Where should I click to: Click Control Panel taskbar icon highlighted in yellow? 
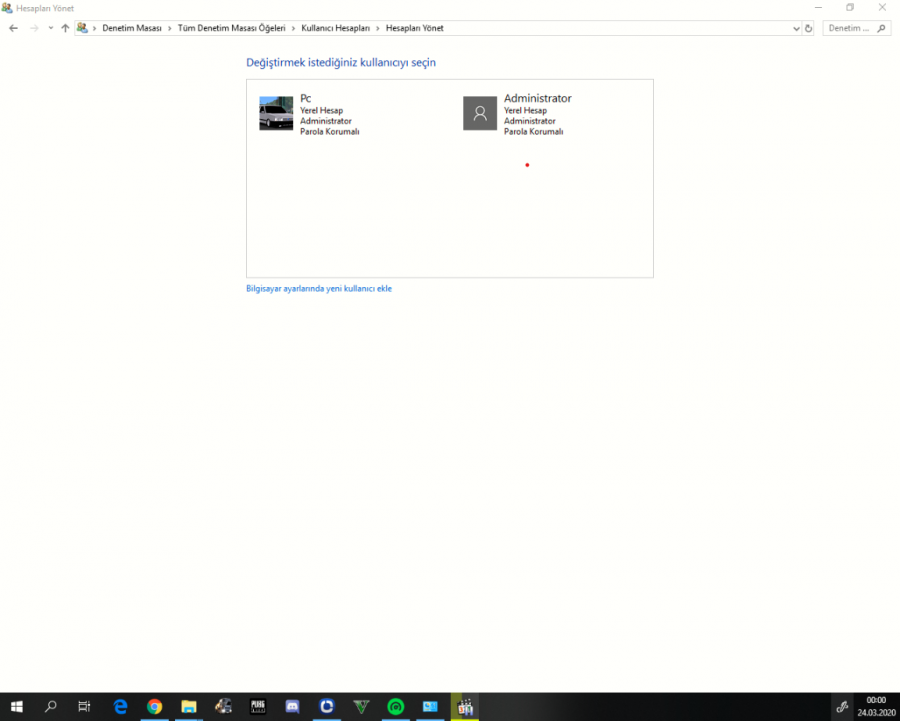point(465,707)
